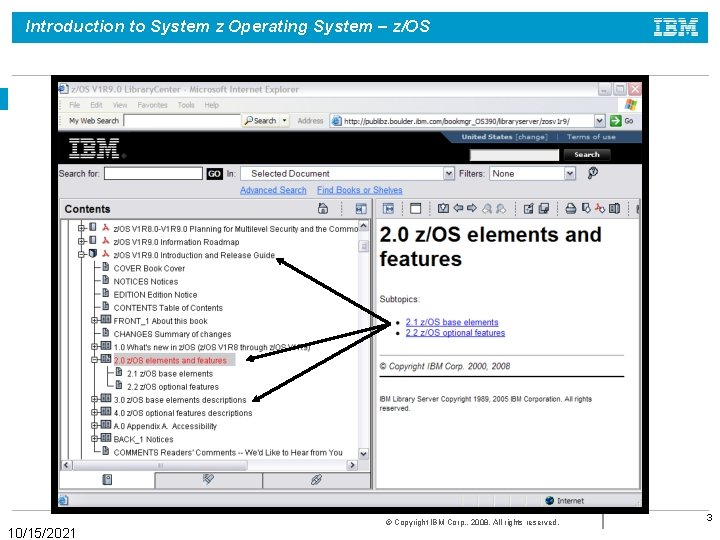Select the bookmarks tab with pencil icon
This screenshot has width=720, height=540.
(x=208, y=480)
